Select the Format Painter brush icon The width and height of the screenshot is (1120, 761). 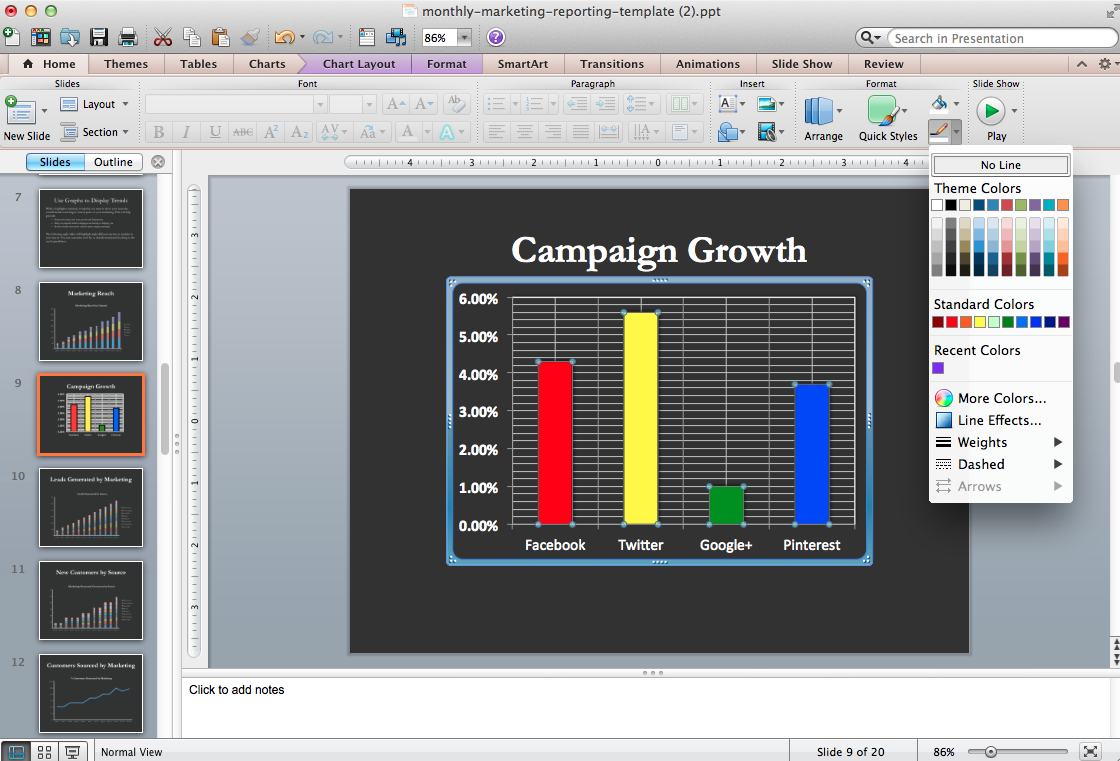tap(249, 37)
